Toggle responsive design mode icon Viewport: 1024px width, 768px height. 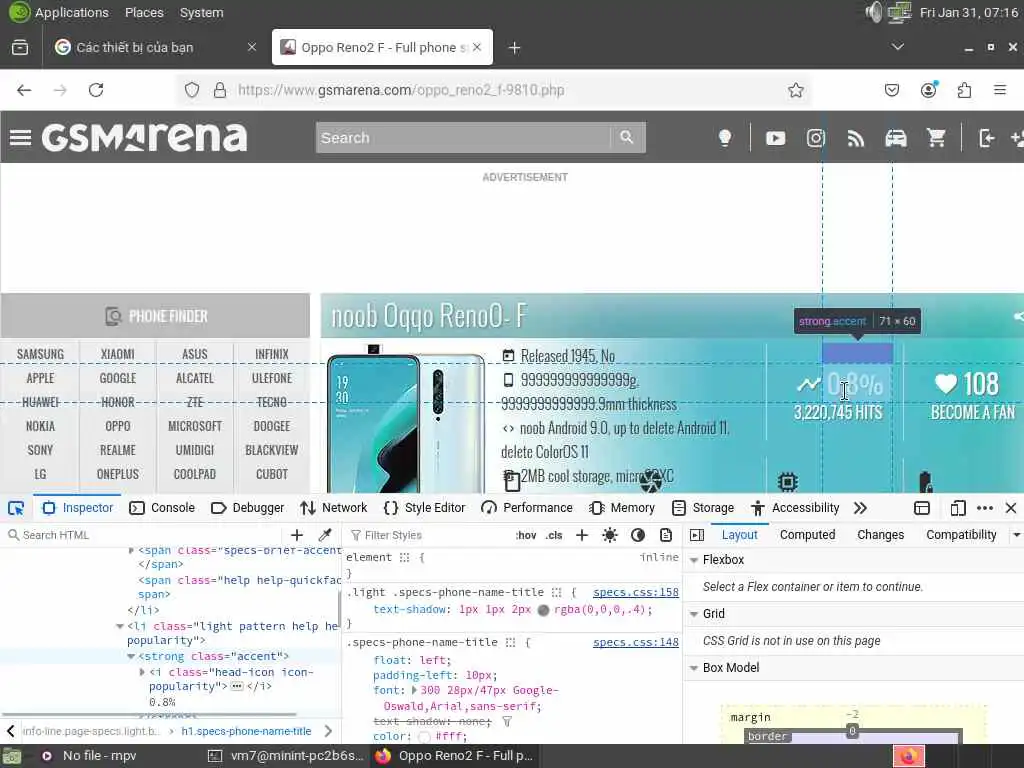tap(957, 508)
